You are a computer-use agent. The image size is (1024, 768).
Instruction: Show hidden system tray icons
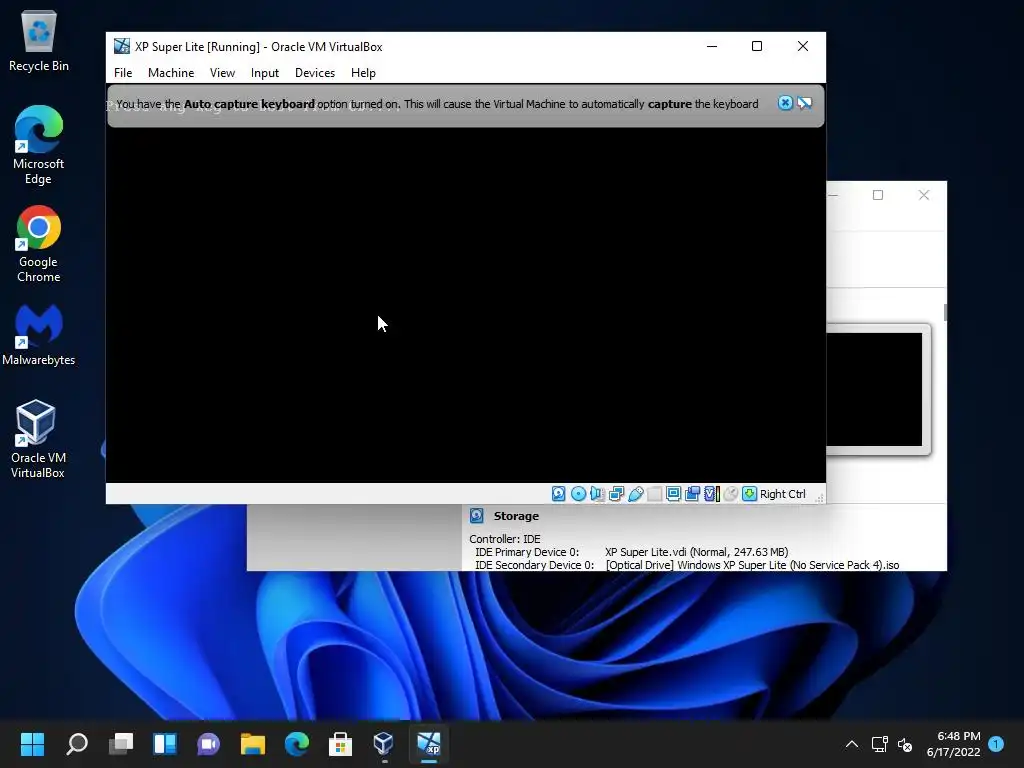(852, 744)
